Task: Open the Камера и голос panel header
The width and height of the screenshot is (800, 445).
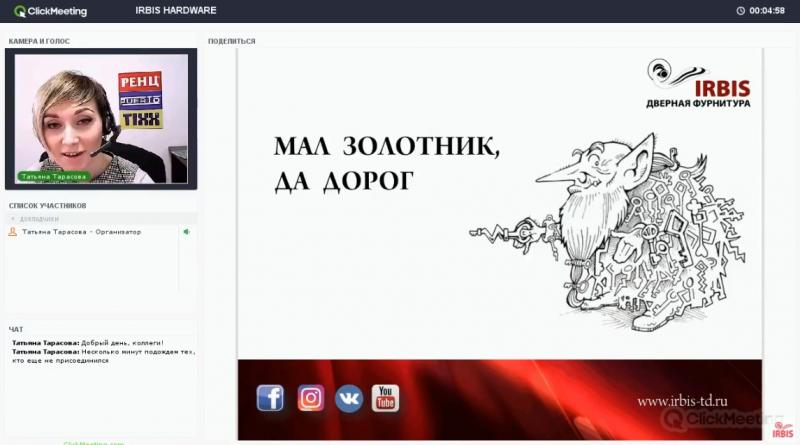Action: [39, 41]
